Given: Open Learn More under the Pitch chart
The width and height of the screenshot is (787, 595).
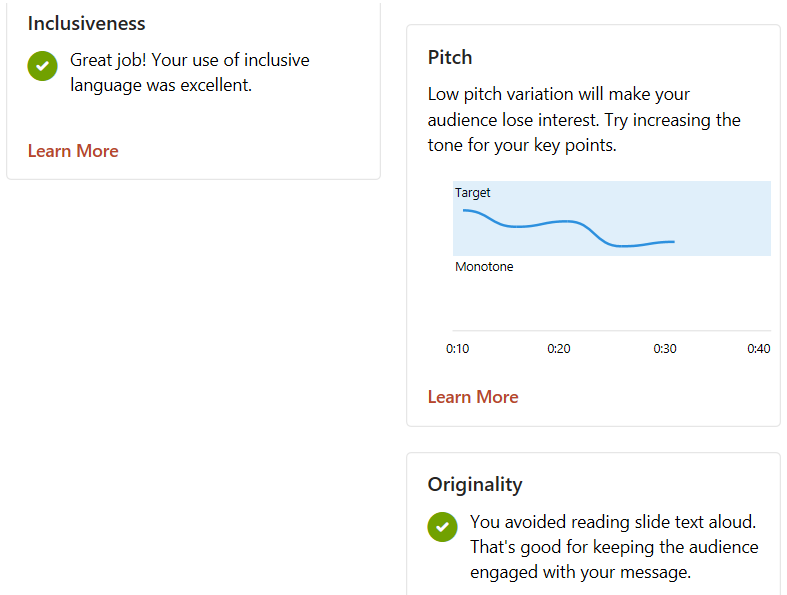Looking at the screenshot, I should click(473, 397).
